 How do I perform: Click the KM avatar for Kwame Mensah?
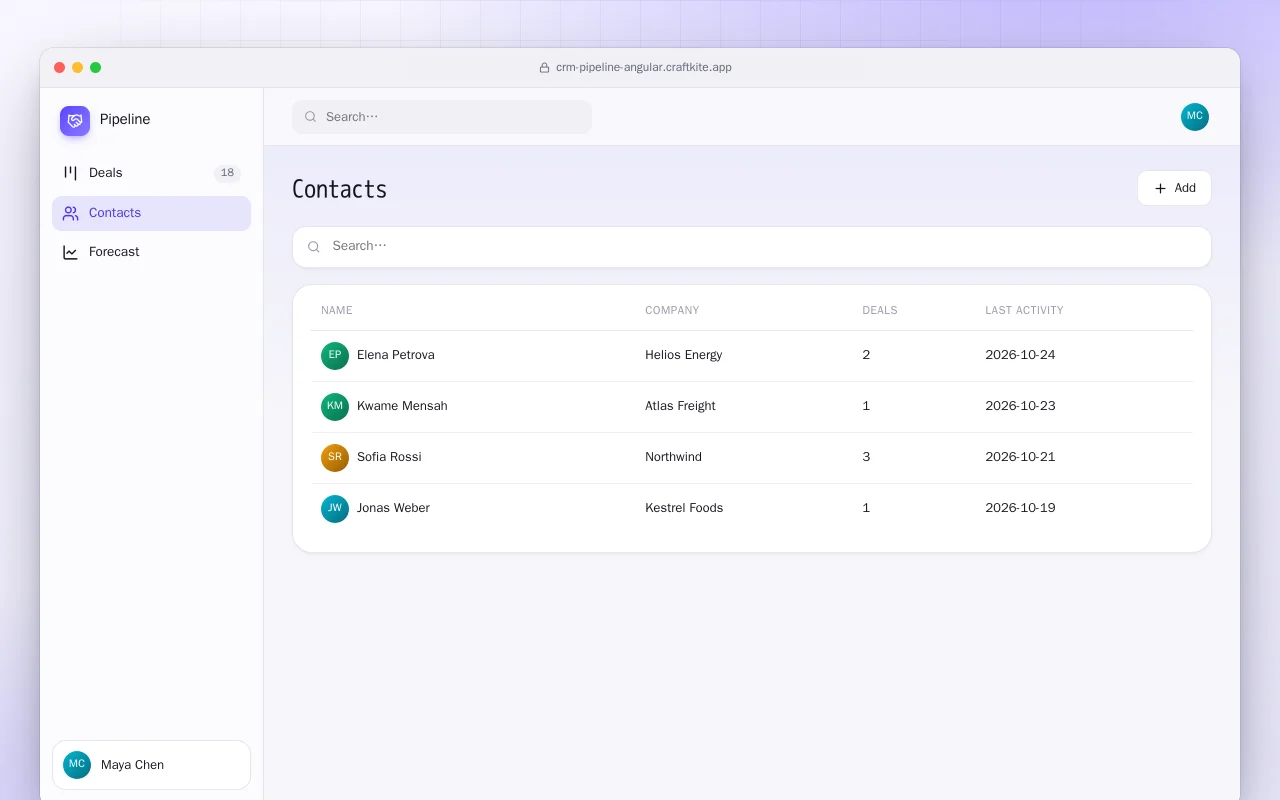pyautogui.click(x=335, y=407)
